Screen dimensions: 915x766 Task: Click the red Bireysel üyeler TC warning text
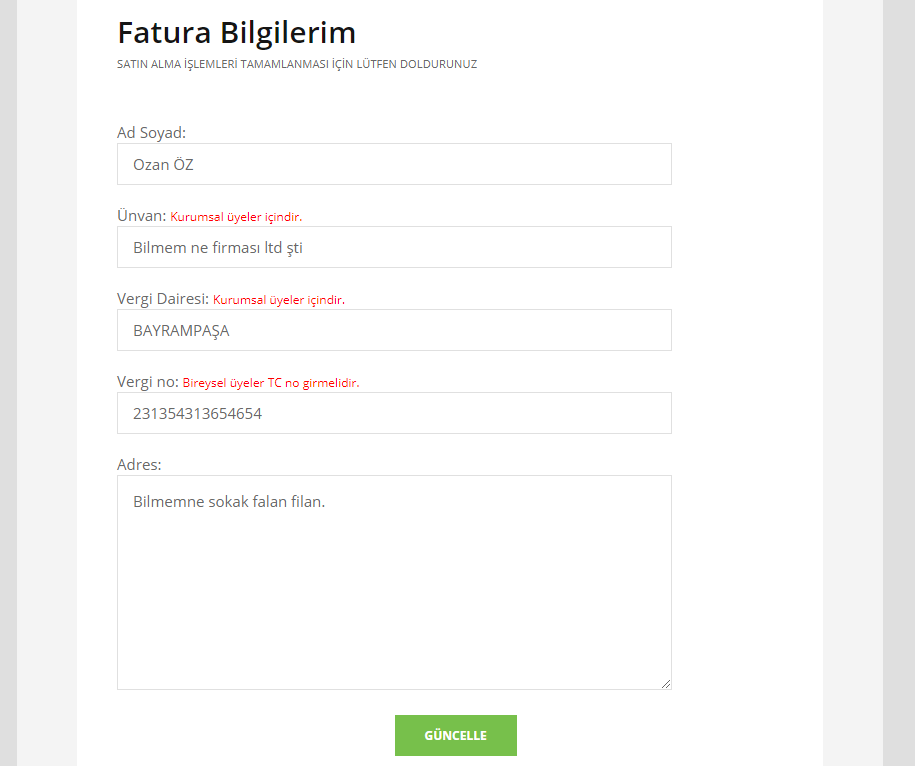tap(270, 382)
